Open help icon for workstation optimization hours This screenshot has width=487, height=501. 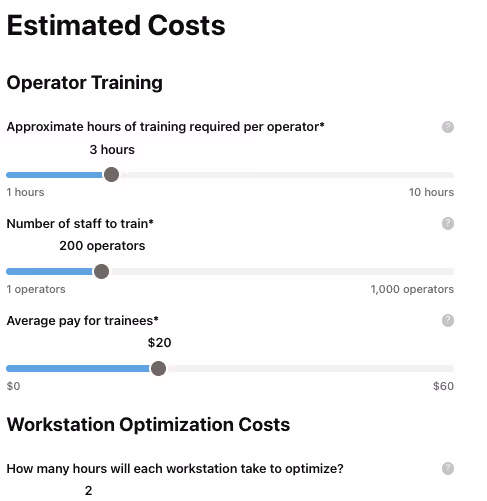tap(448, 468)
